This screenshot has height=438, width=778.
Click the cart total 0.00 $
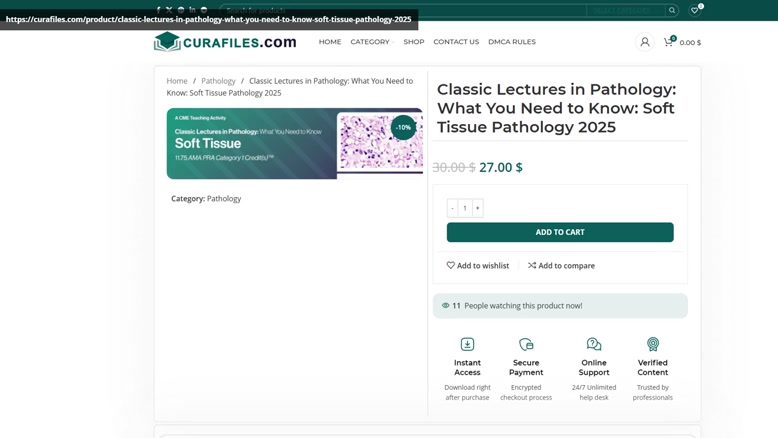[690, 43]
